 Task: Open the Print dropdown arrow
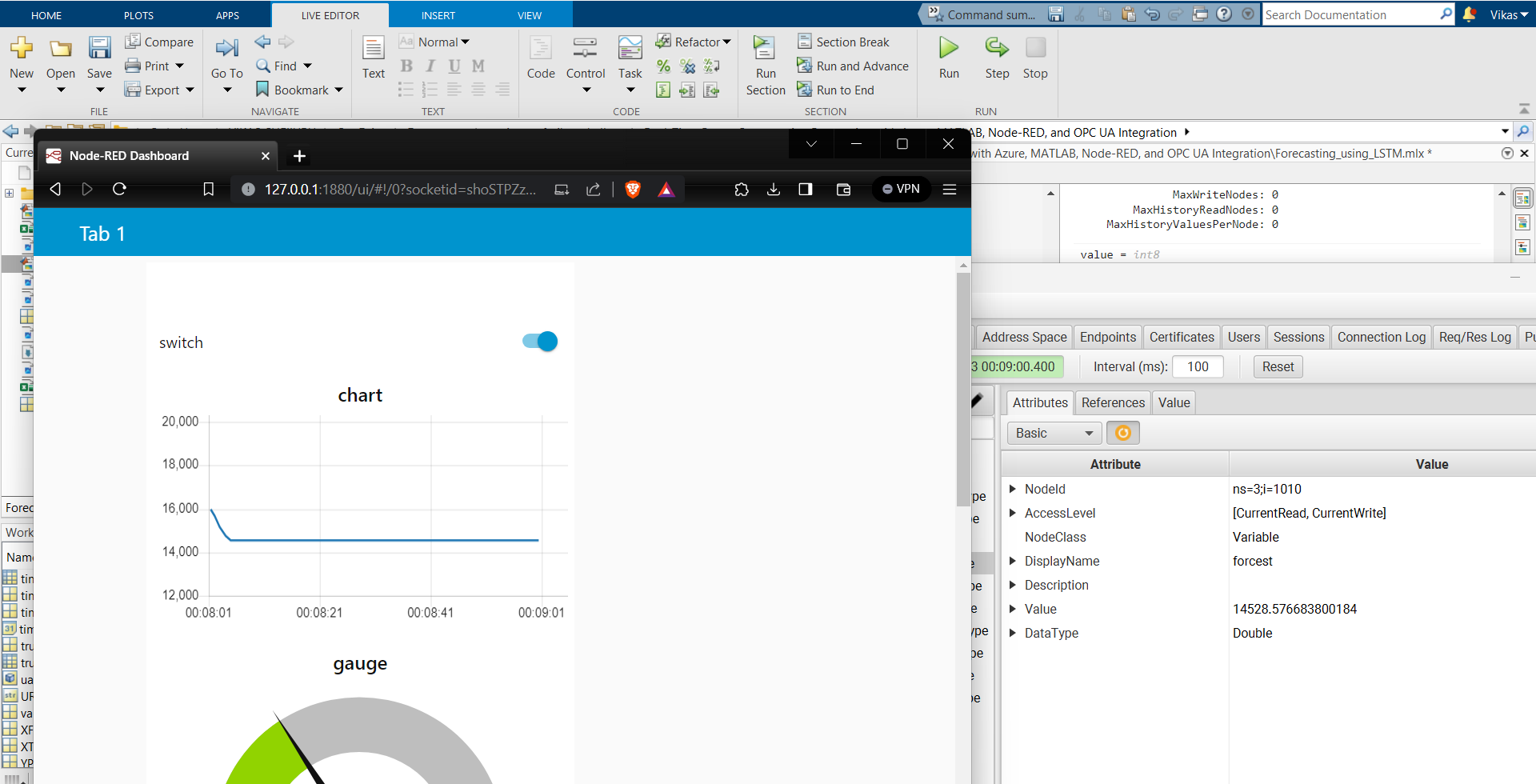click(x=179, y=66)
